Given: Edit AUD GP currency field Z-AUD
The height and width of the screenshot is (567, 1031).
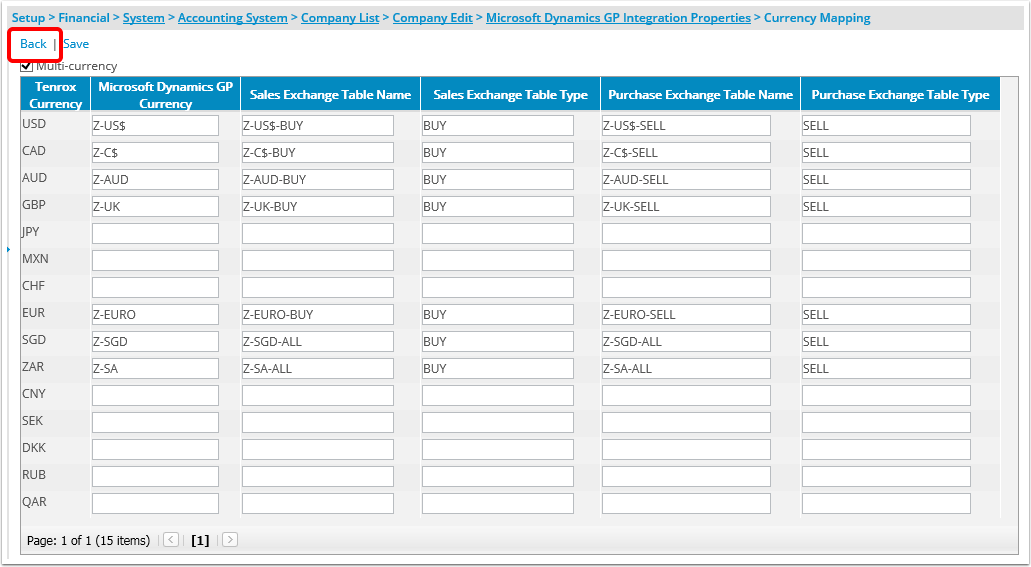Looking at the screenshot, I should point(155,180).
